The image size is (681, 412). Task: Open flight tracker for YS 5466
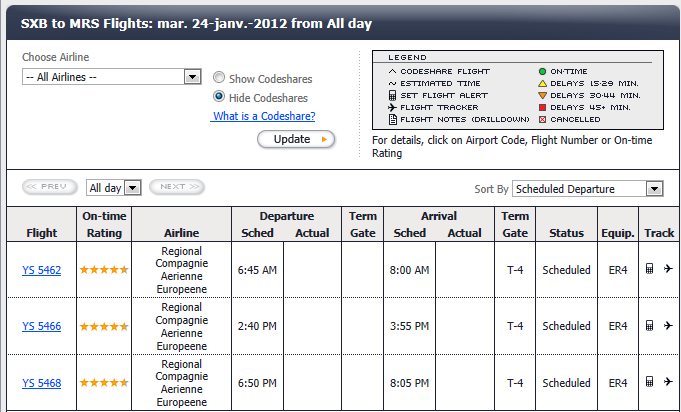point(668,325)
